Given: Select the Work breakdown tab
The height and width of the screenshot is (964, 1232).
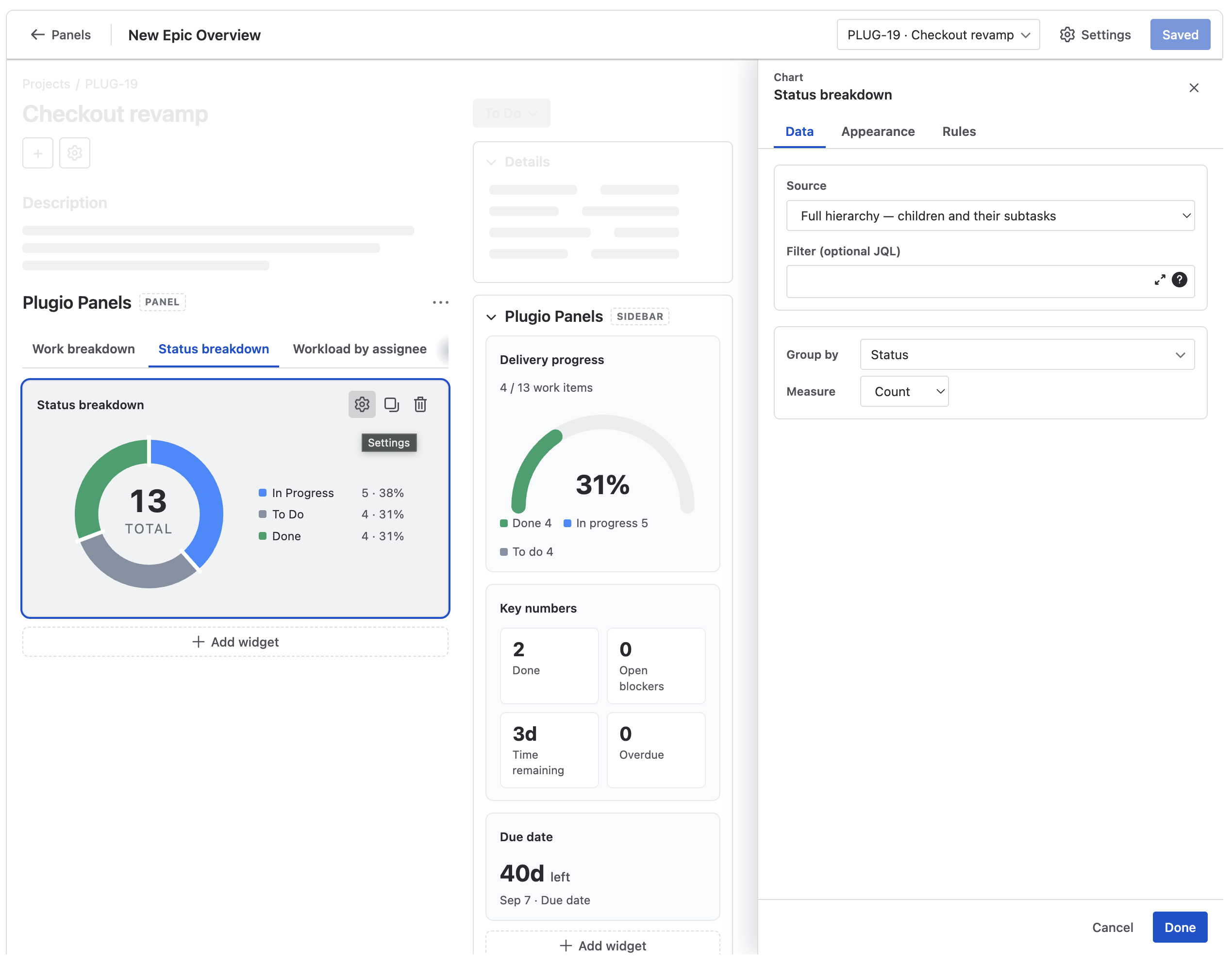Looking at the screenshot, I should (84, 350).
